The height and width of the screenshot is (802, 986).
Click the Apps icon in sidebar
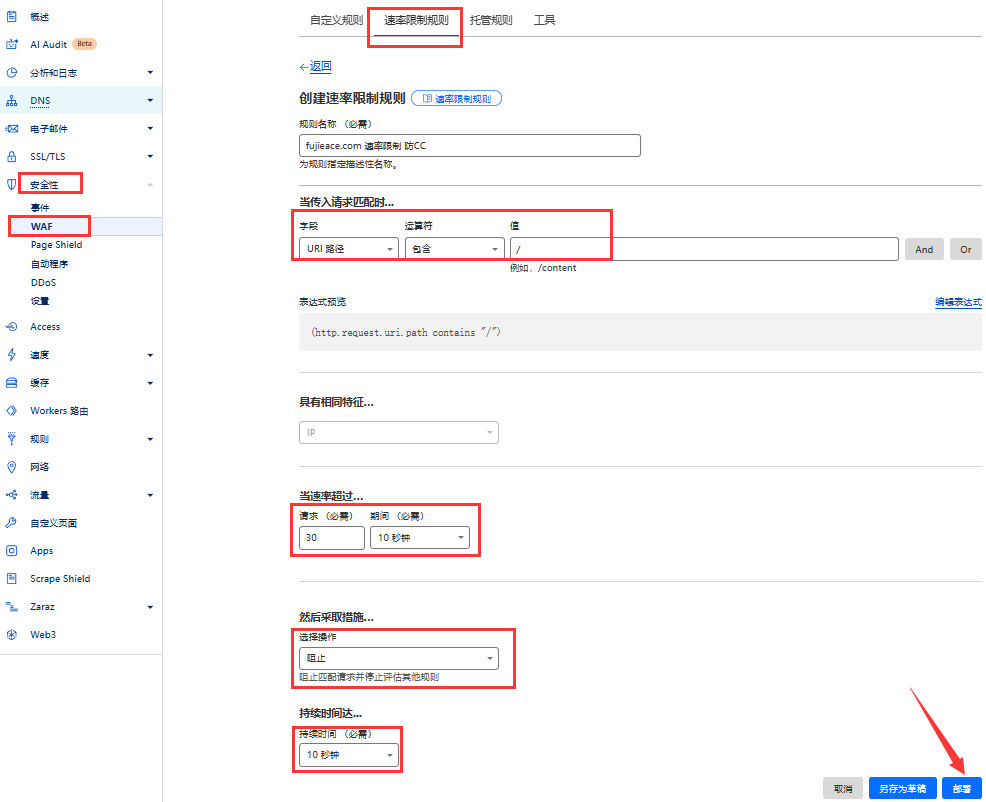point(11,551)
